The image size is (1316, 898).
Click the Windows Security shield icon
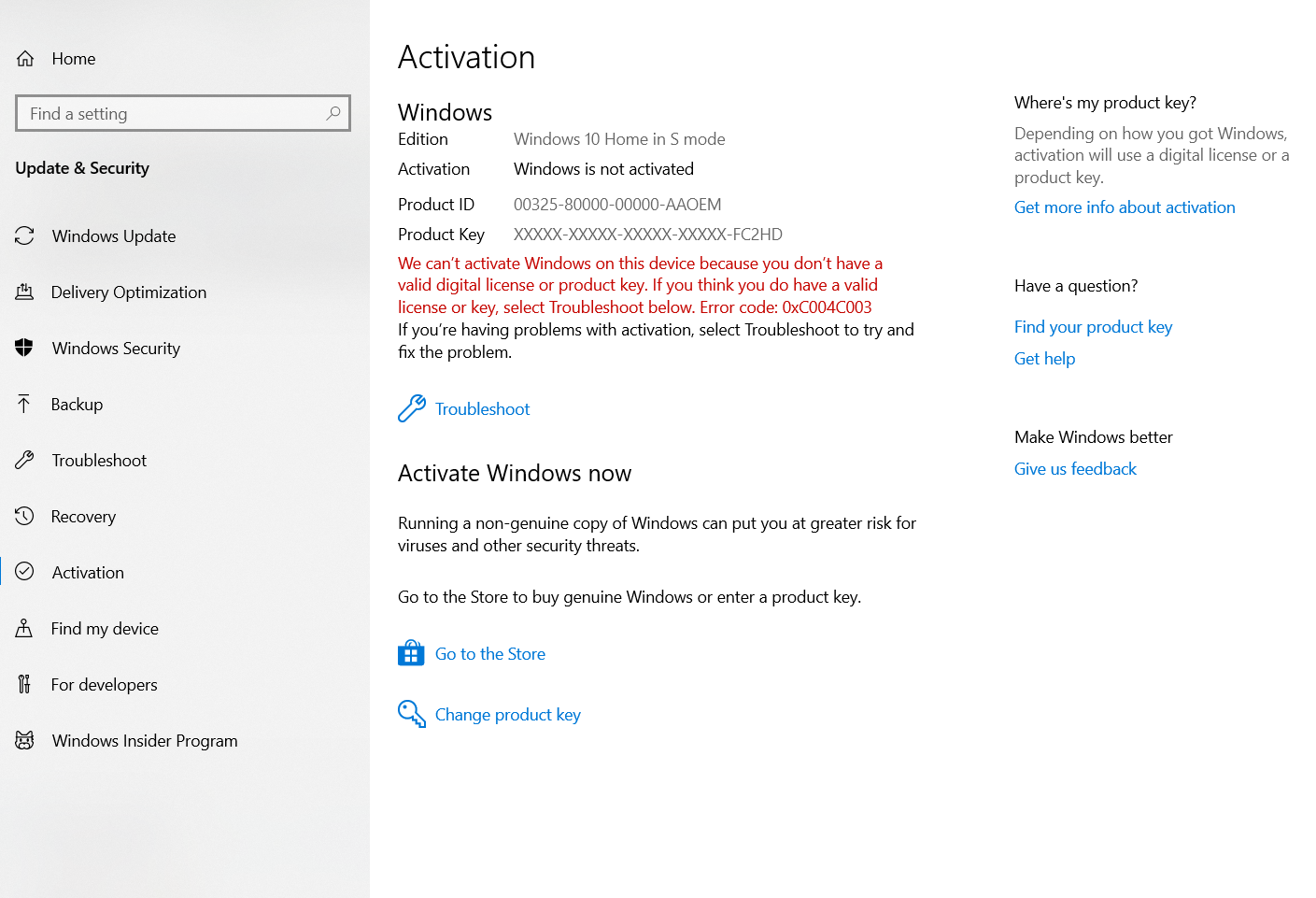[x=24, y=348]
